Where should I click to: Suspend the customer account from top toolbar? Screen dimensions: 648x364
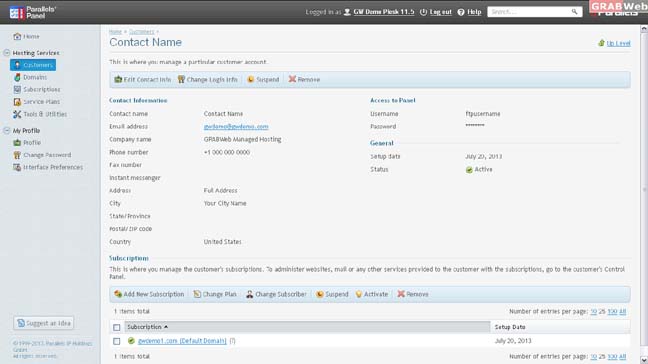[x=263, y=79]
